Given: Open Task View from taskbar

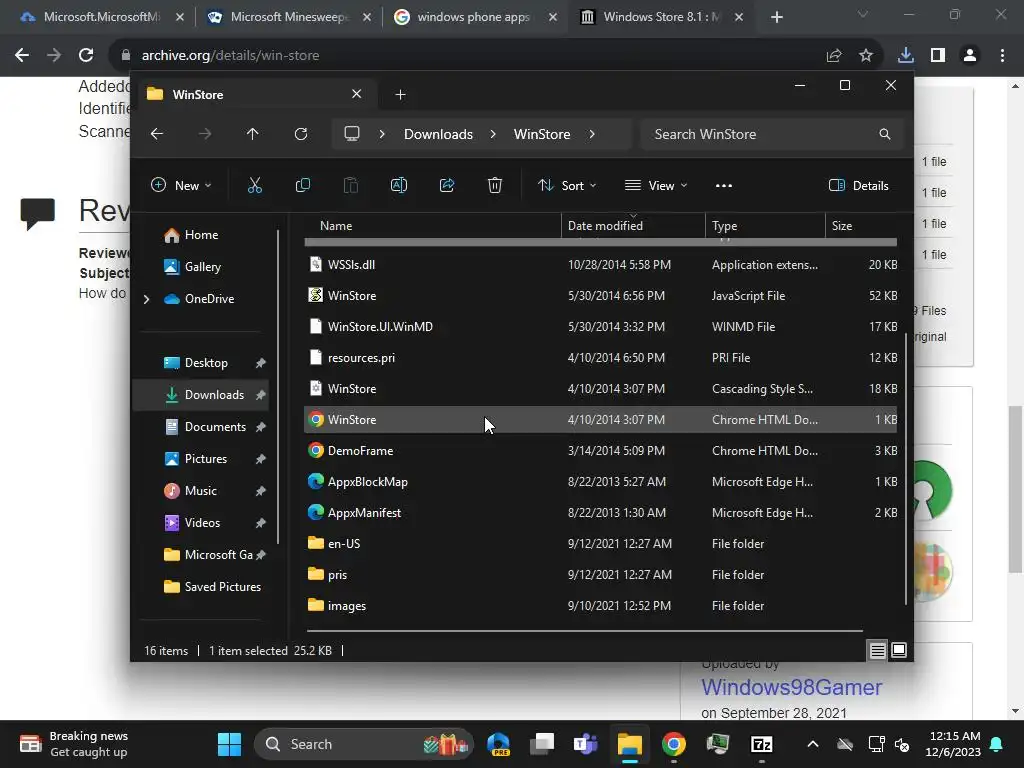Looking at the screenshot, I should tap(541, 744).
